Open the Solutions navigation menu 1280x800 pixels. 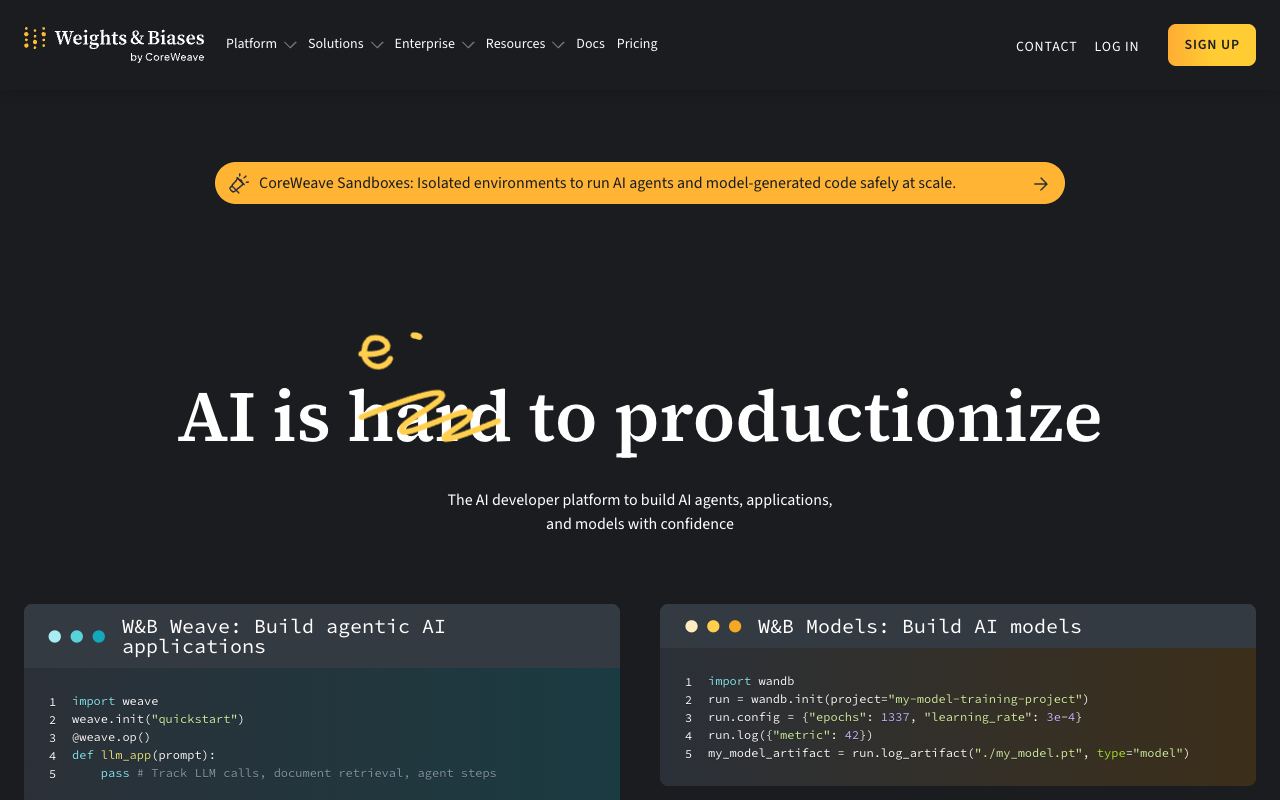click(336, 44)
